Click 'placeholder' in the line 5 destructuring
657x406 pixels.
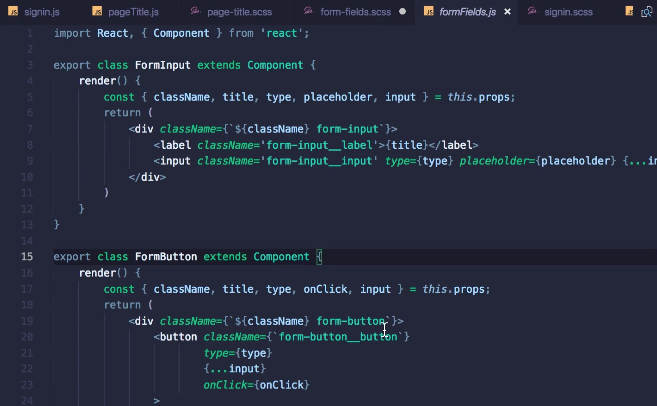tap(338, 97)
